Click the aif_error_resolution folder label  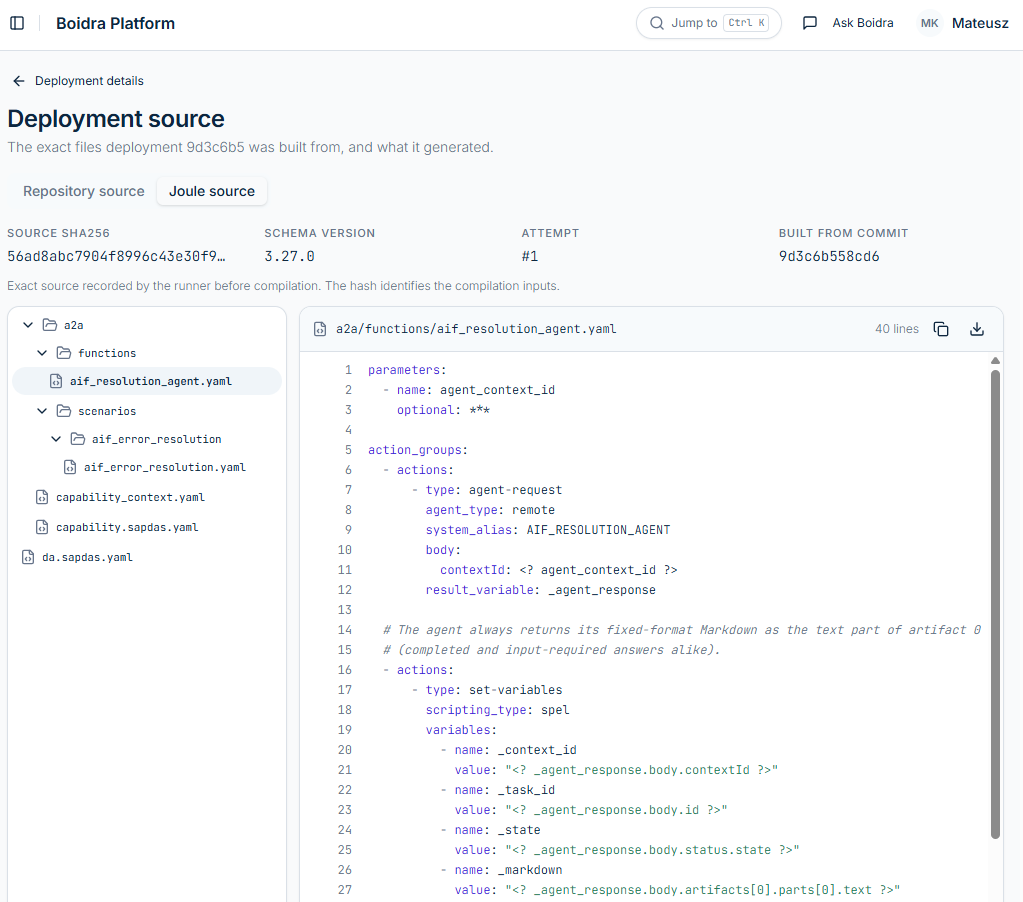[x=157, y=439]
